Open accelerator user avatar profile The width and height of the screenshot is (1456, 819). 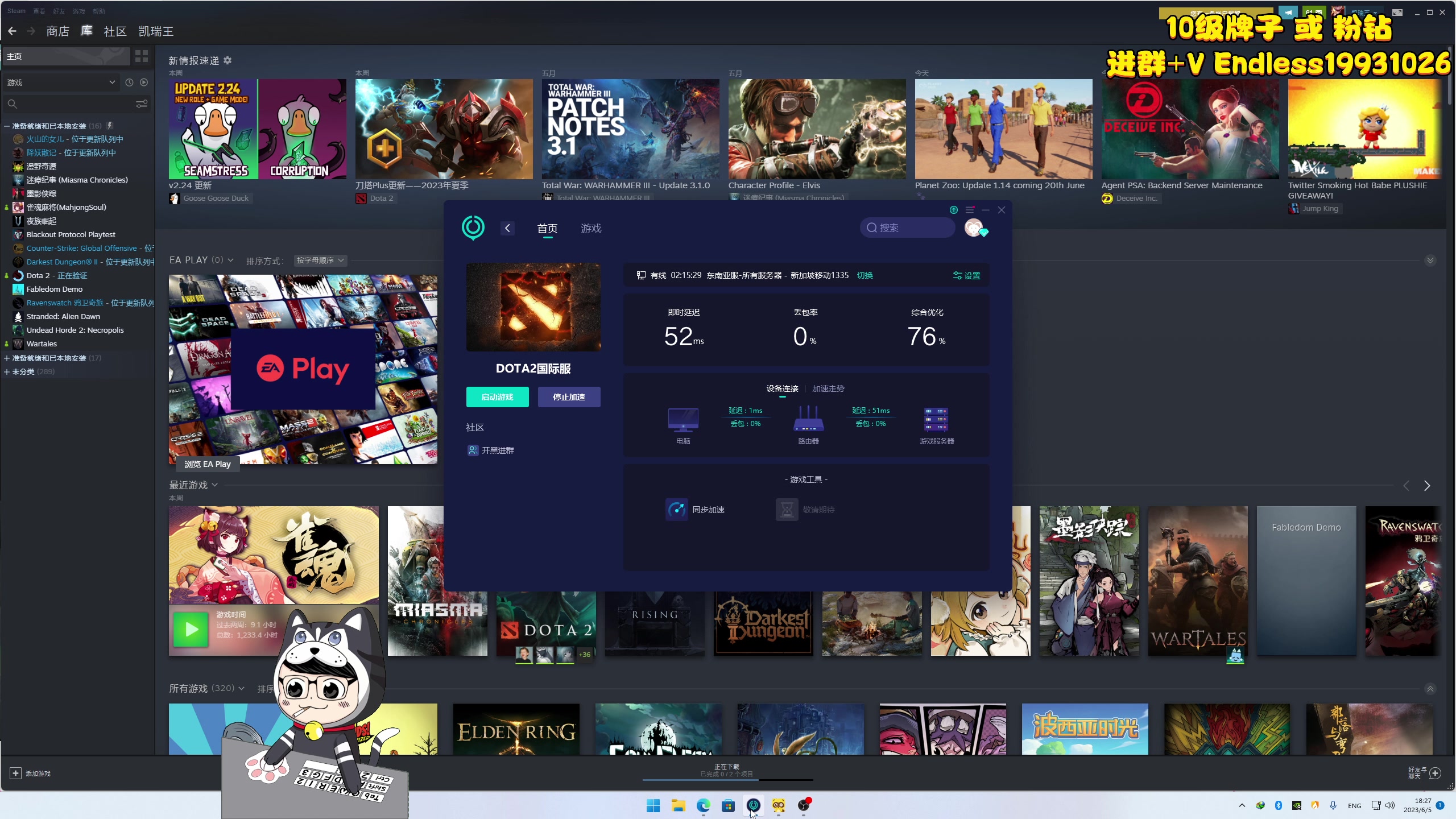(975, 227)
